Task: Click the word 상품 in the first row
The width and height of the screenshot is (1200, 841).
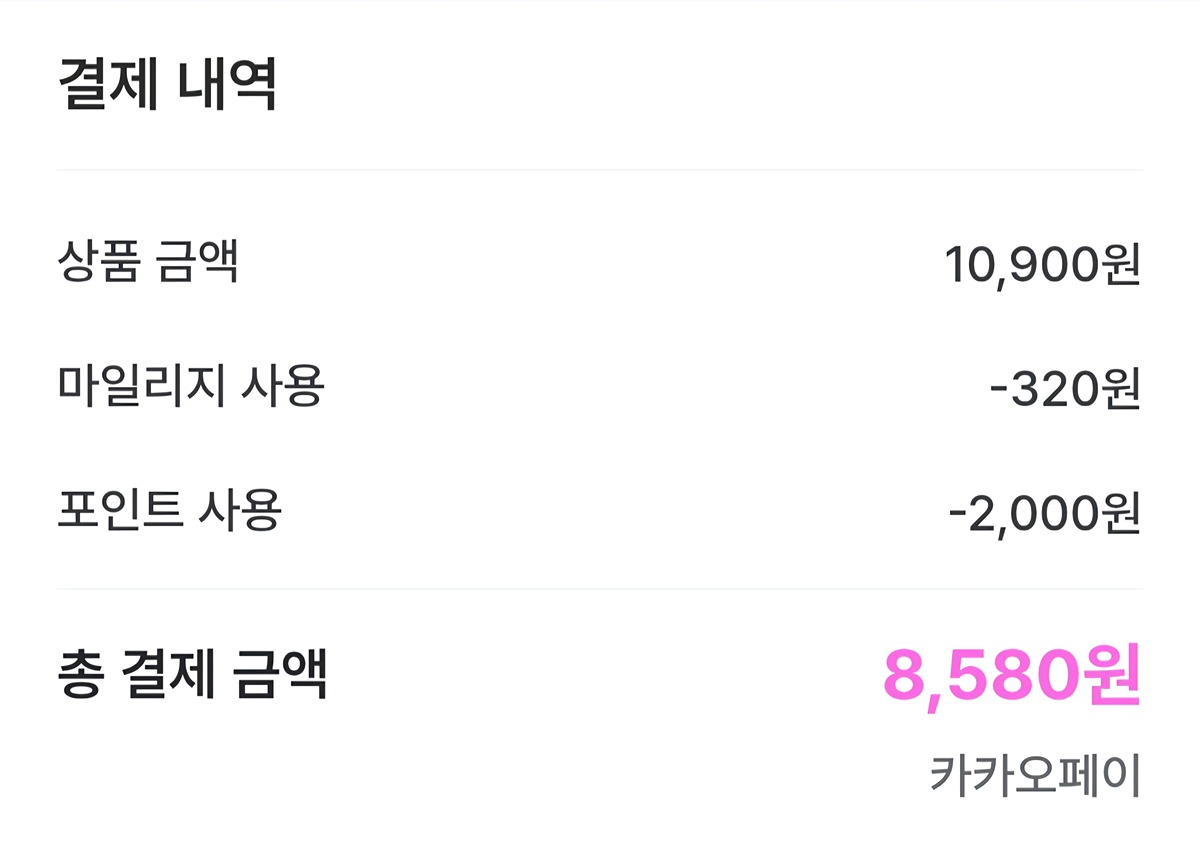Action: click(x=98, y=264)
